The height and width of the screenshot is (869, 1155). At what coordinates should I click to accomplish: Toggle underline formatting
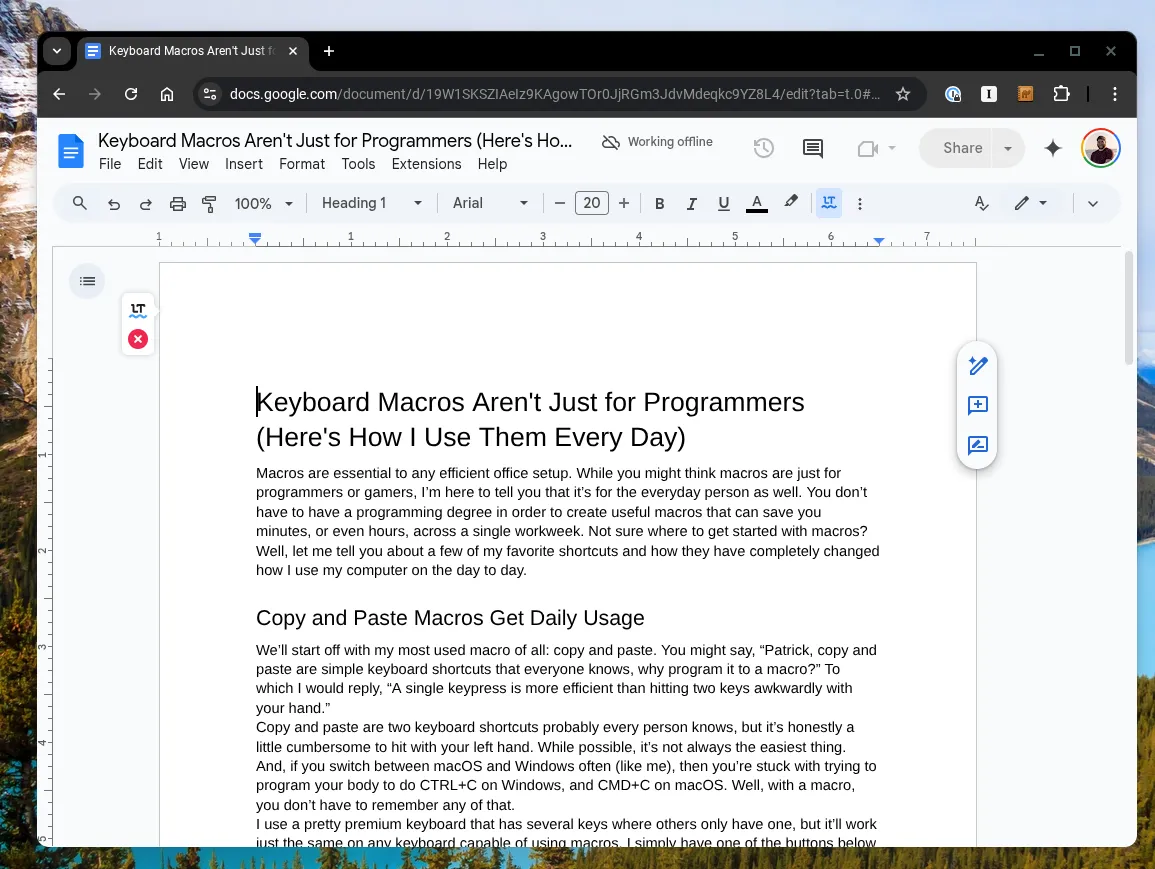[x=723, y=204]
